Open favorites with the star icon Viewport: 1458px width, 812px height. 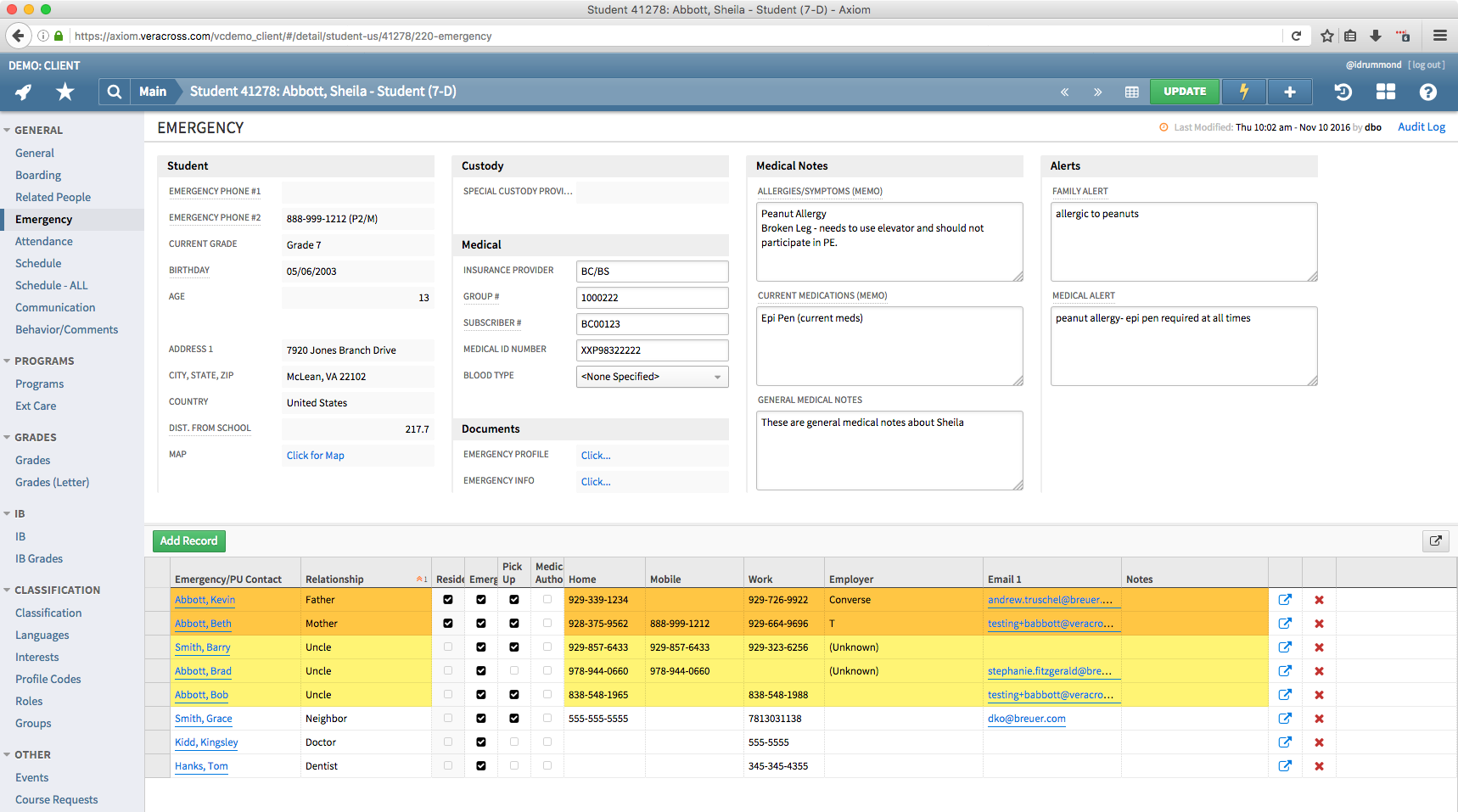[65, 92]
